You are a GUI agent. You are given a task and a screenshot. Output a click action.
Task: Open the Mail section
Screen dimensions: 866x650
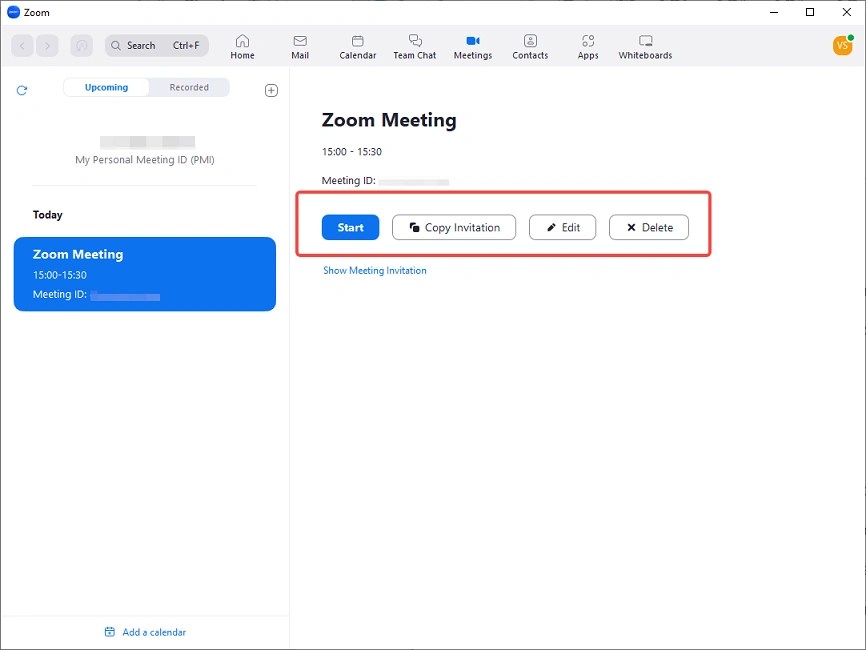point(300,46)
